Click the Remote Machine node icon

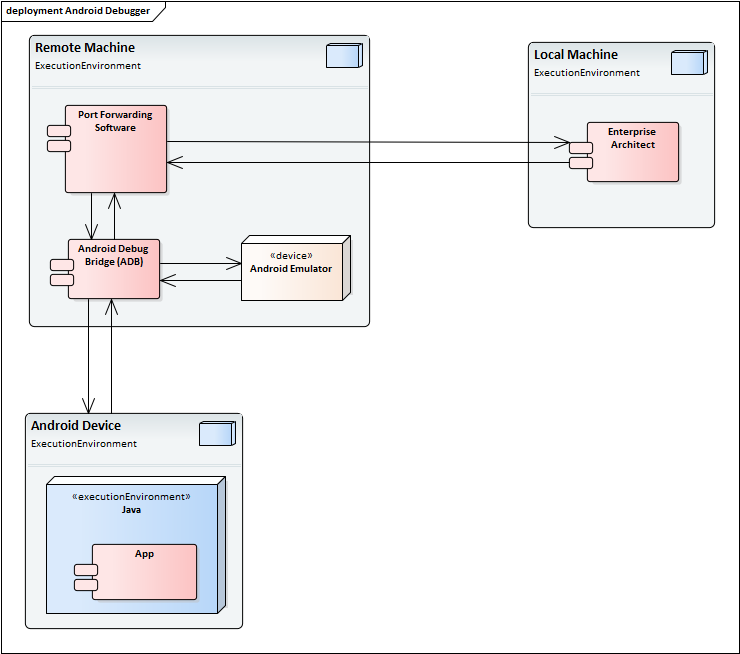[x=343, y=56]
